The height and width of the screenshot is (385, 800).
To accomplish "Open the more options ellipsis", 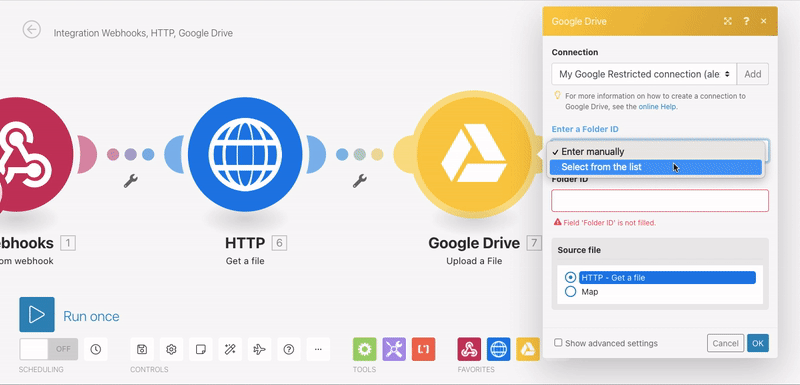I will tap(318, 349).
